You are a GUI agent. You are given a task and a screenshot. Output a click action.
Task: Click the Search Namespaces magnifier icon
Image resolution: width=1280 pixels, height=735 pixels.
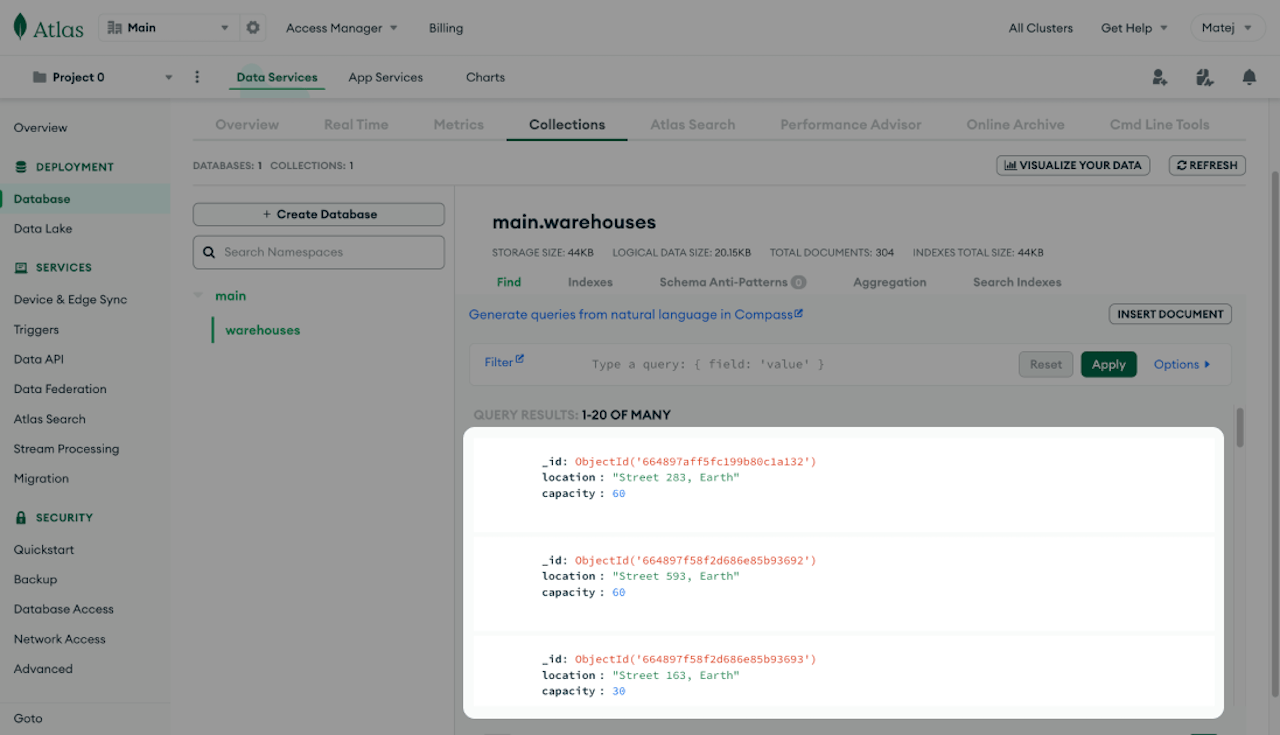(209, 253)
